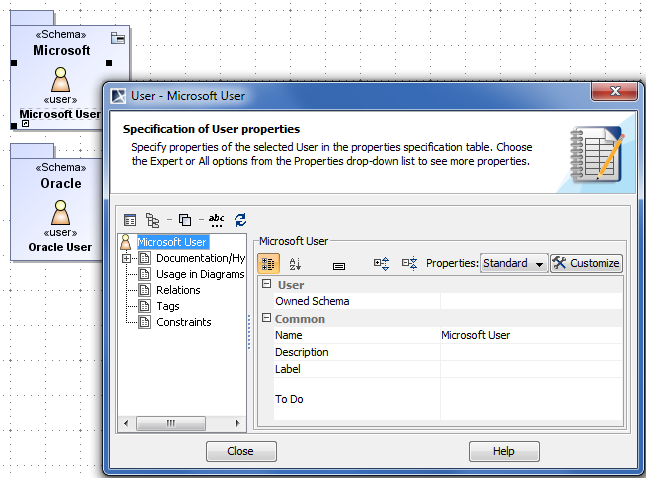Click the To Do property label
This screenshot has width=646, height=478.
click(289, 399)
